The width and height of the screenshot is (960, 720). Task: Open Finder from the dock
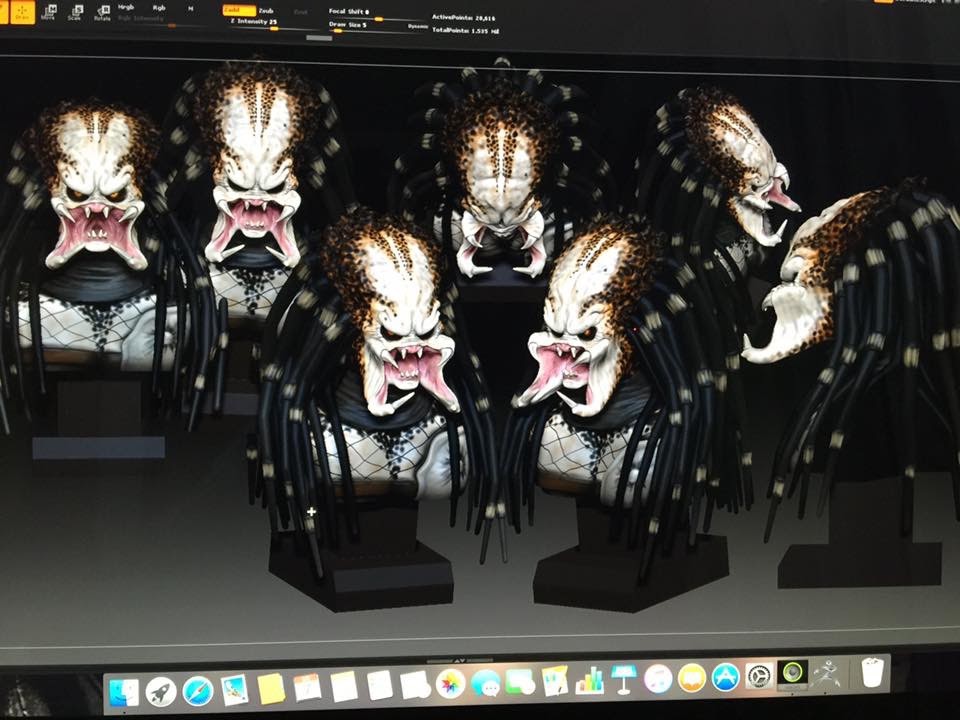click(124, 692)
